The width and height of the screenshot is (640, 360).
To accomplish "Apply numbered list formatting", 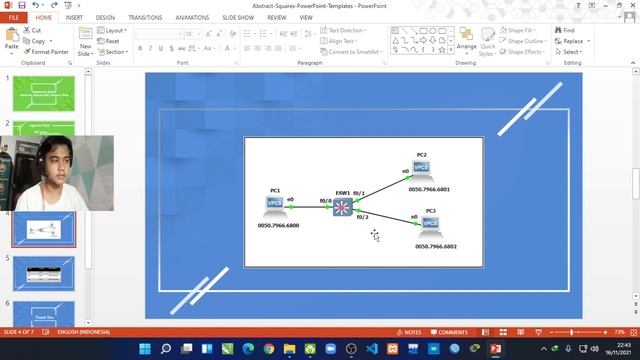I will point(265,34).
